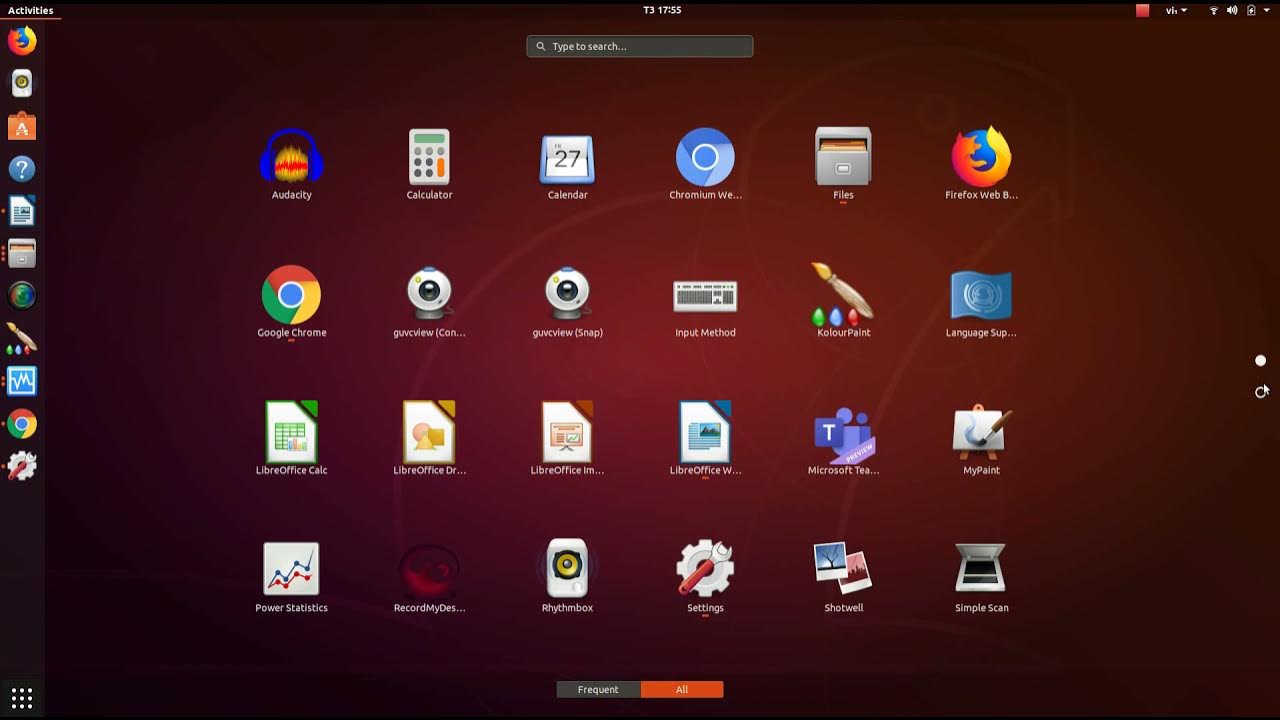
Task: Toggle the Show Applications grid button
Action: click(22, 697)
